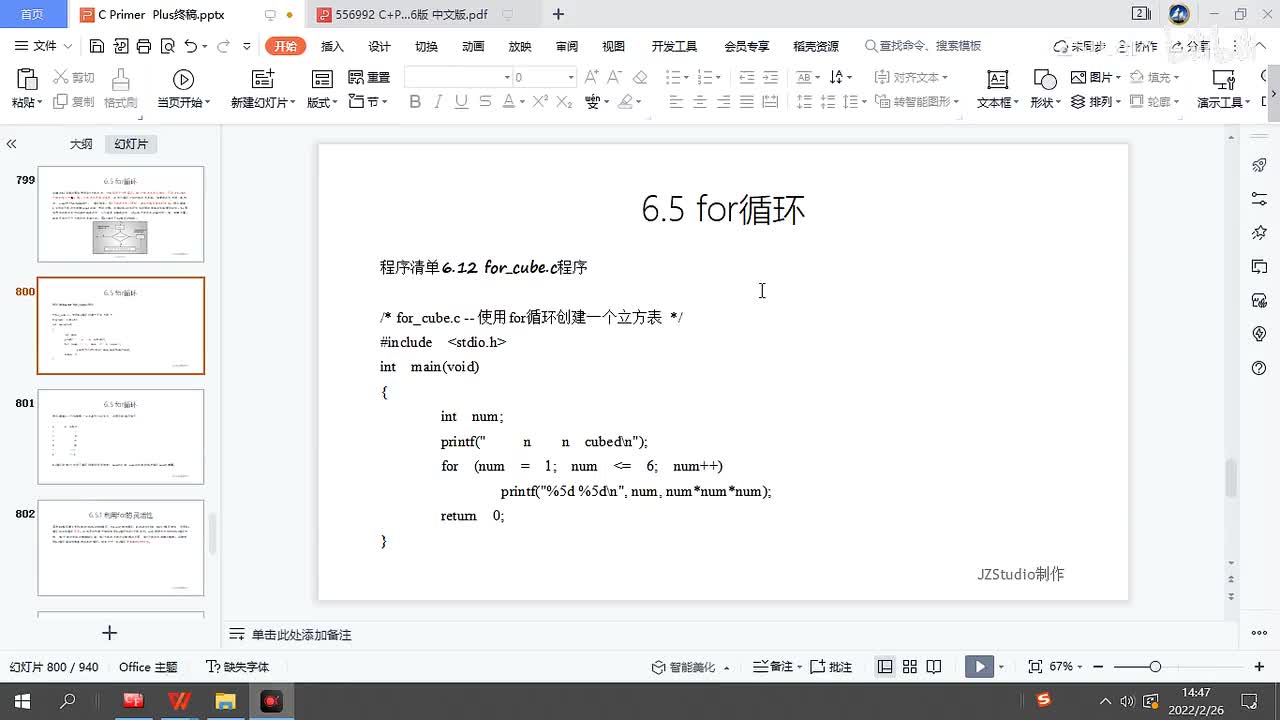
Task: Toggle Italic formatting
Action: click(438, 102)
